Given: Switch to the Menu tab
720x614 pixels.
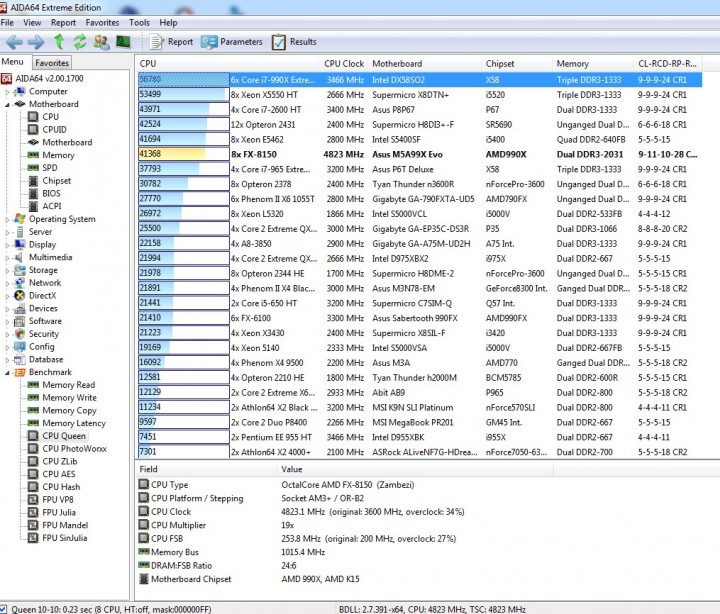Looking at the screenshot, I should (x=13, y=62).
